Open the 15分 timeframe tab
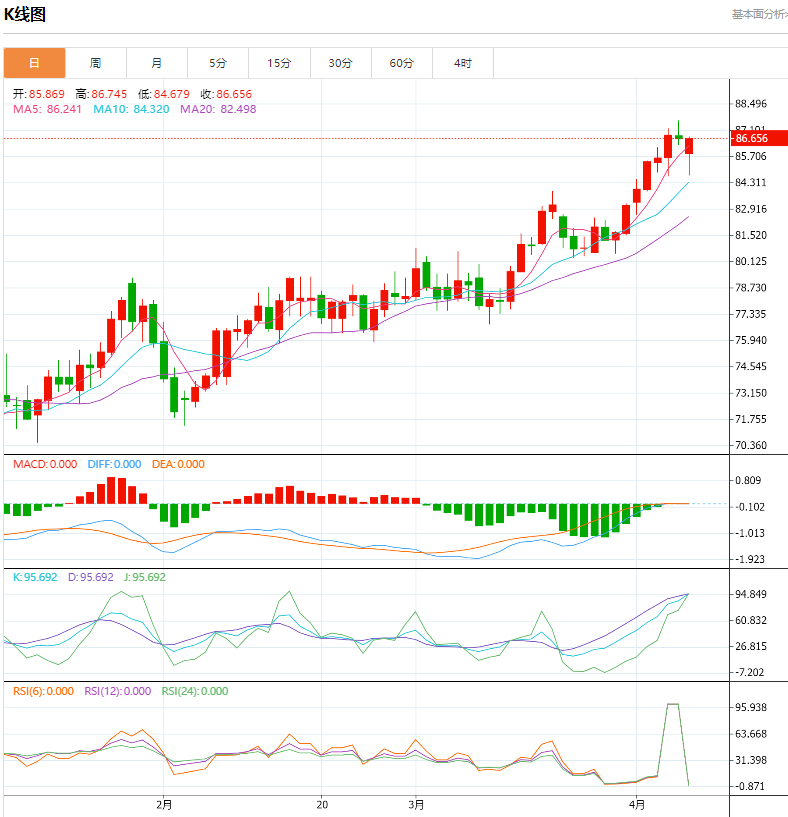This screenshot has width=788, height=817. click(279, 63)
